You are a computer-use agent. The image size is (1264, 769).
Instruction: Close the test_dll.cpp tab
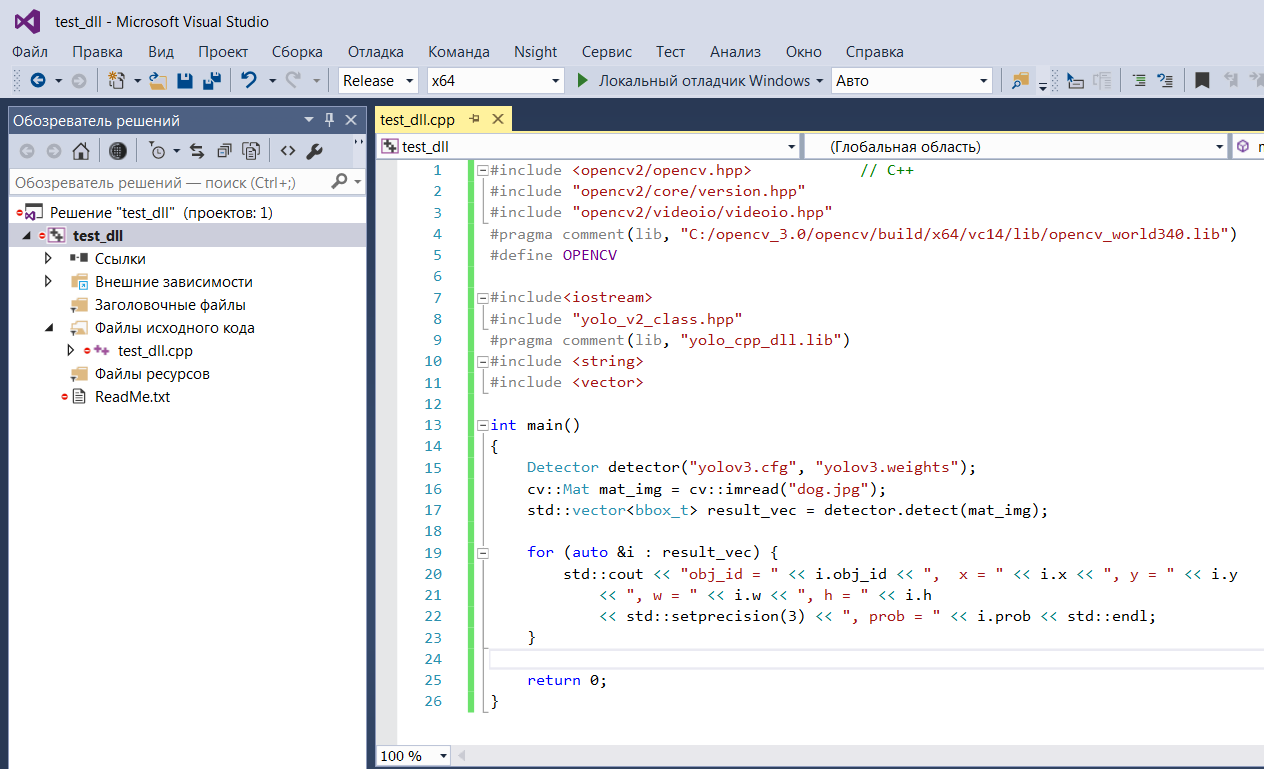pyautogui.click(x=497, y=119)
